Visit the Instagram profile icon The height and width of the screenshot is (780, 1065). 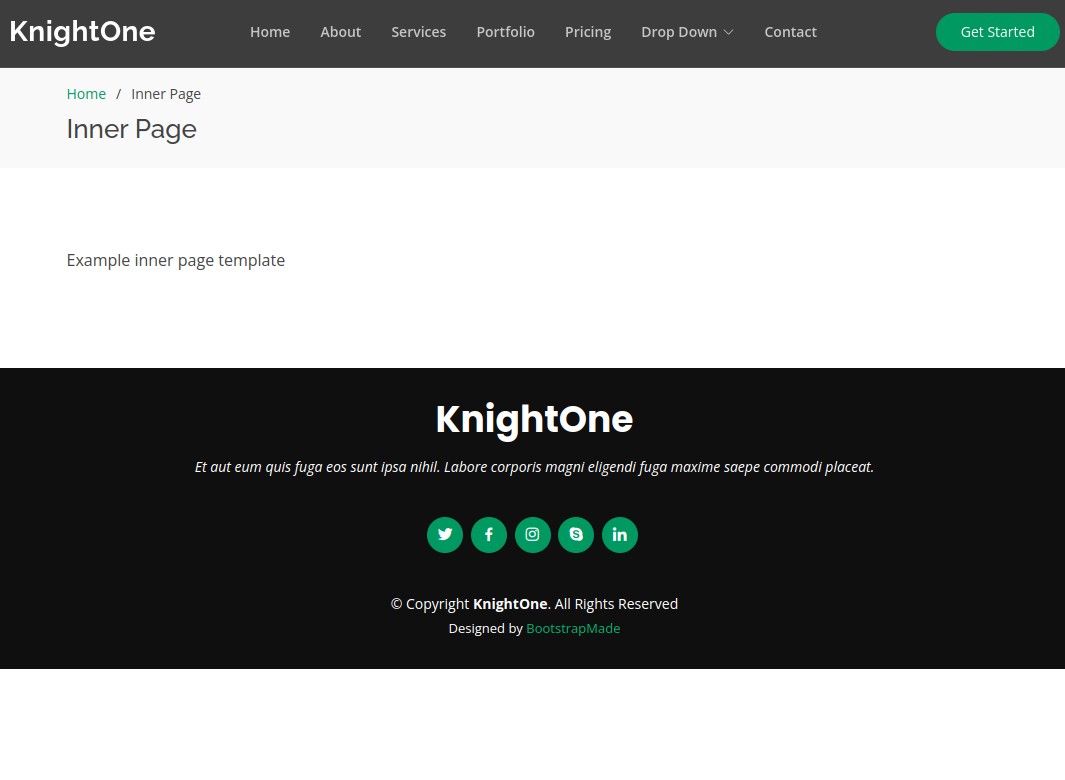click(532, 535)
